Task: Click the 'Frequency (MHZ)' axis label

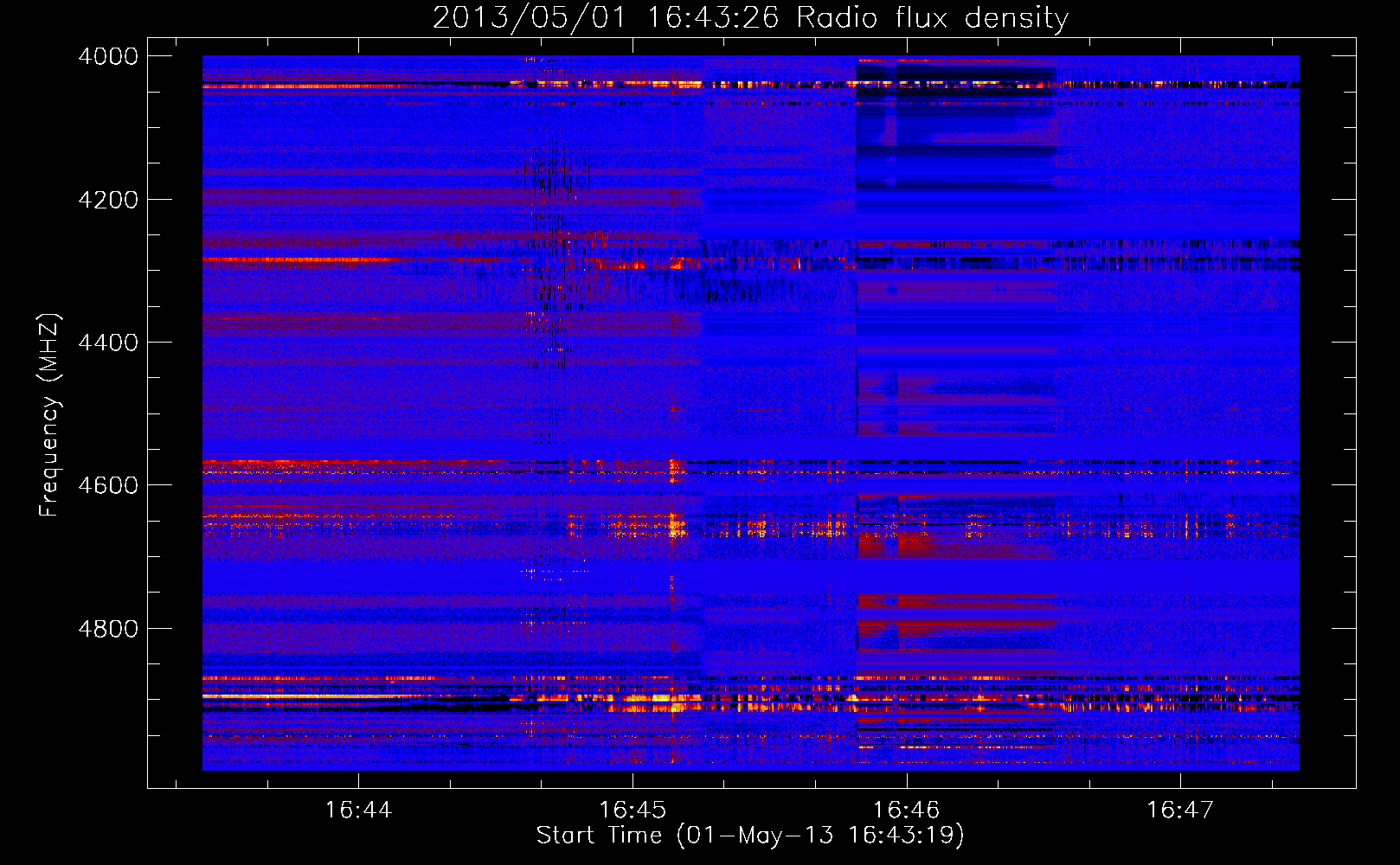Action: (x=49, y=415)
